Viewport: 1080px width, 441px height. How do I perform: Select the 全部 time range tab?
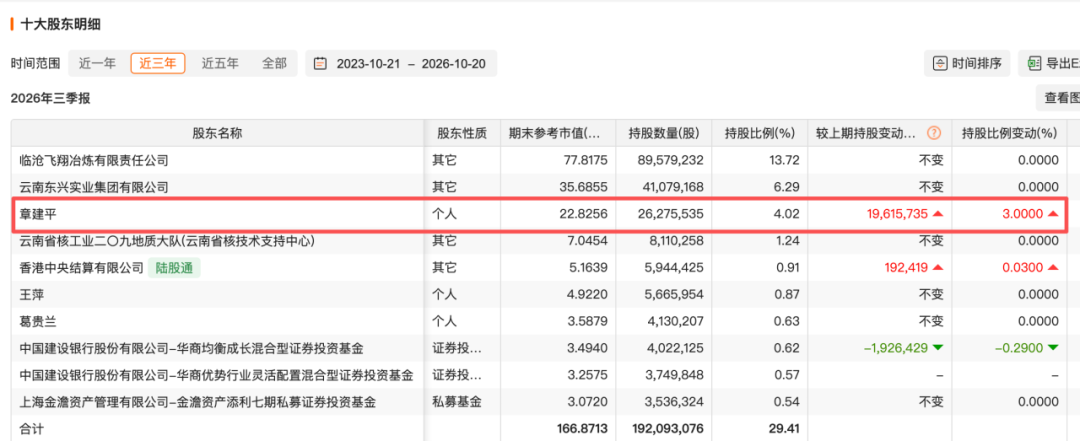pyautogui.click(x=274, y=64)
